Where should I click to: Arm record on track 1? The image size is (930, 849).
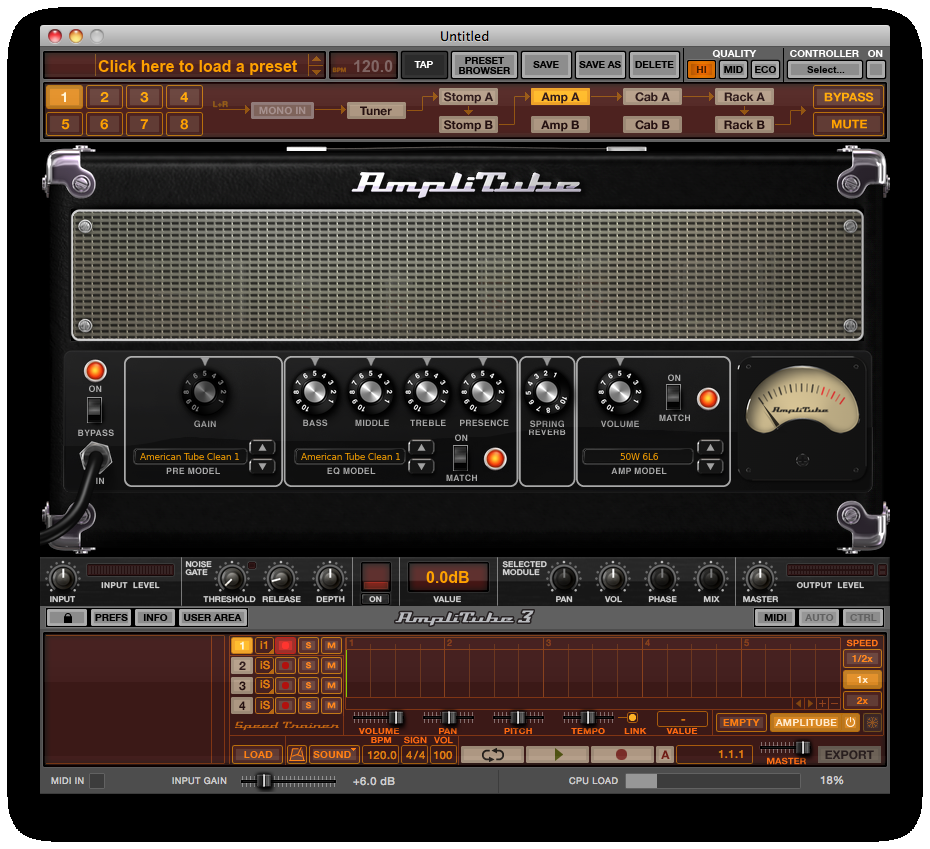click(285, 645)
